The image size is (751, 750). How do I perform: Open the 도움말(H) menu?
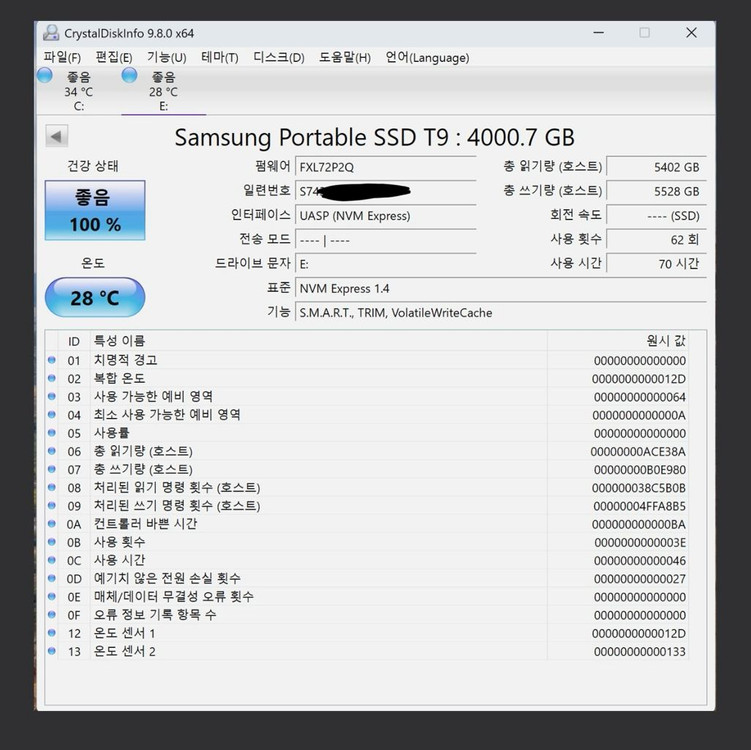[345, 57]
